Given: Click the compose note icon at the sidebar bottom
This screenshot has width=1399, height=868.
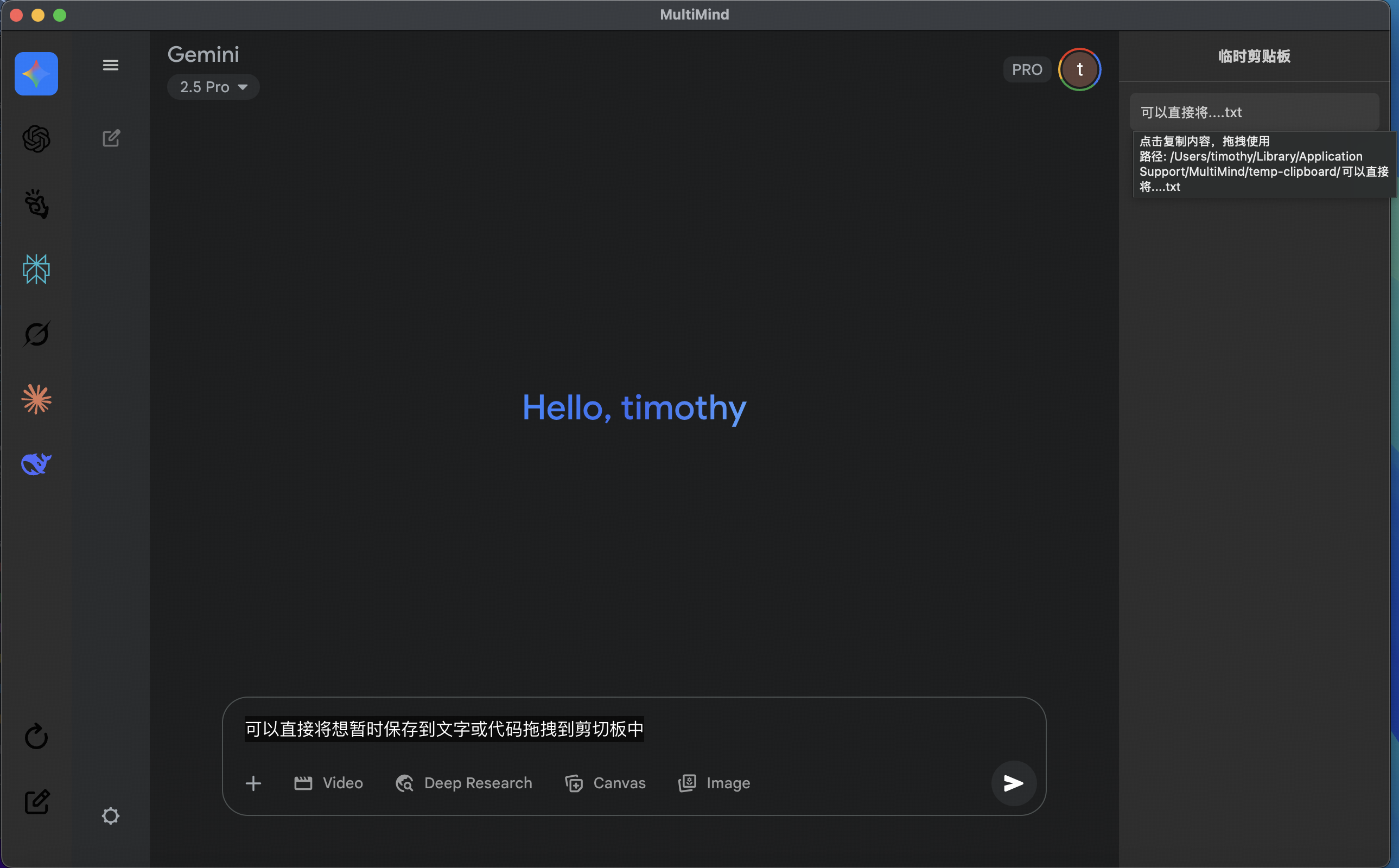Looking at the screenshot, I should pyautogui.click(x=37, y=801).
